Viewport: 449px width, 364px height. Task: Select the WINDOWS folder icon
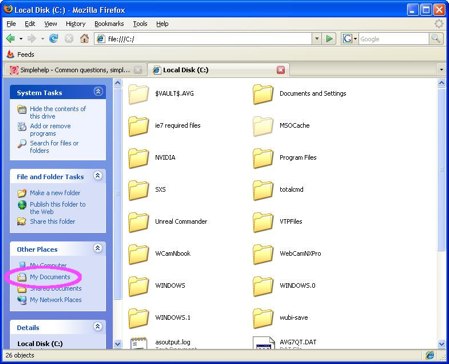coord(139,286)
